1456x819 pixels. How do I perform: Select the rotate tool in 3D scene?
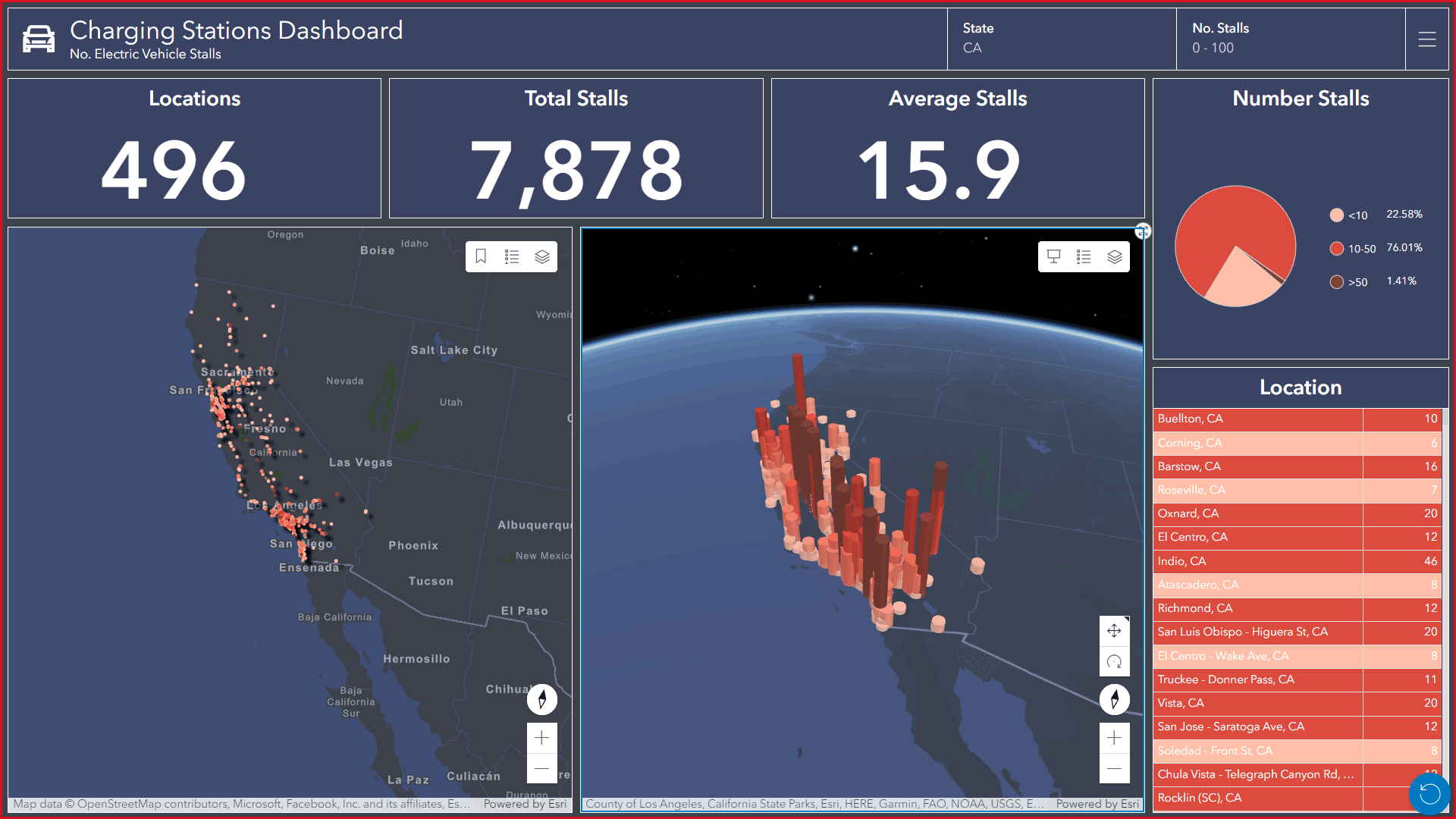[1114, 662]
